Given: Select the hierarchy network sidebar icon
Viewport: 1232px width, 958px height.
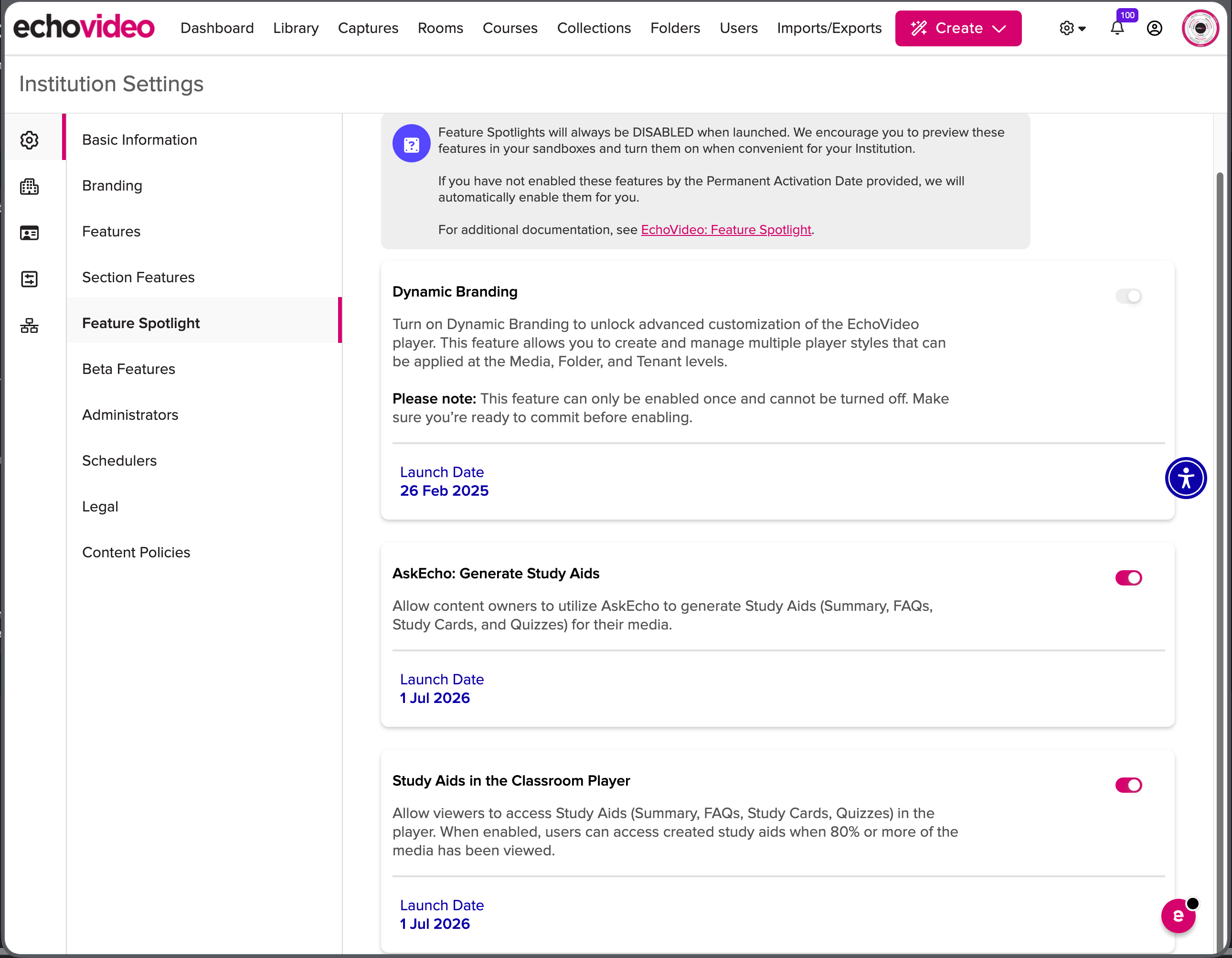Looking at the screenshot, I should (29, 325).
